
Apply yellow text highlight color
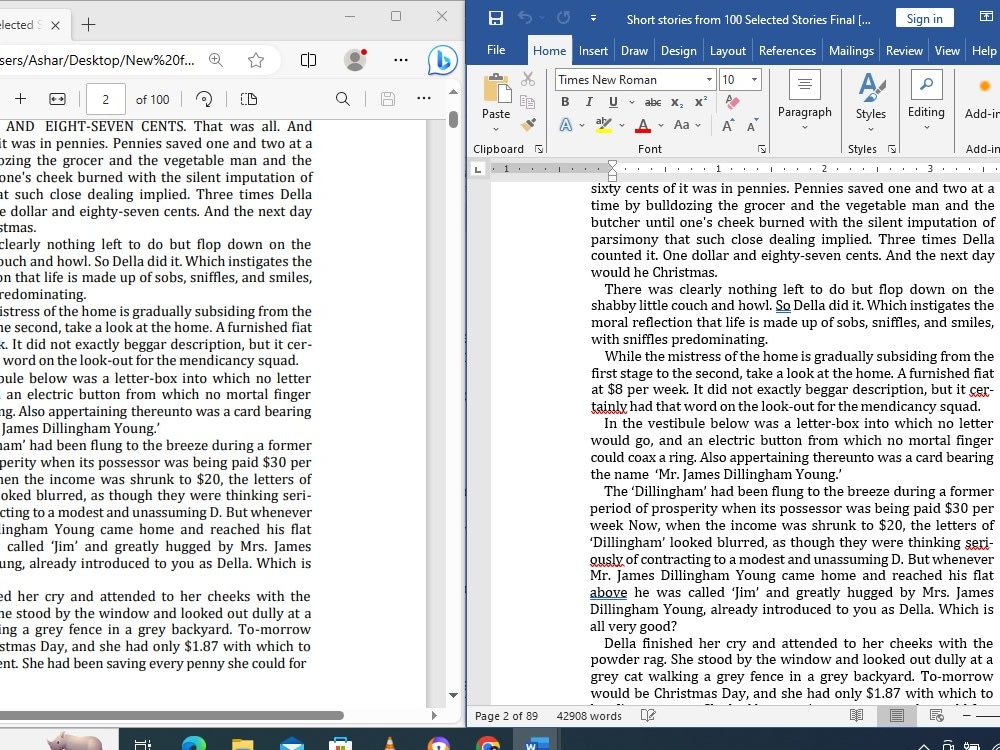pos(603,125)
